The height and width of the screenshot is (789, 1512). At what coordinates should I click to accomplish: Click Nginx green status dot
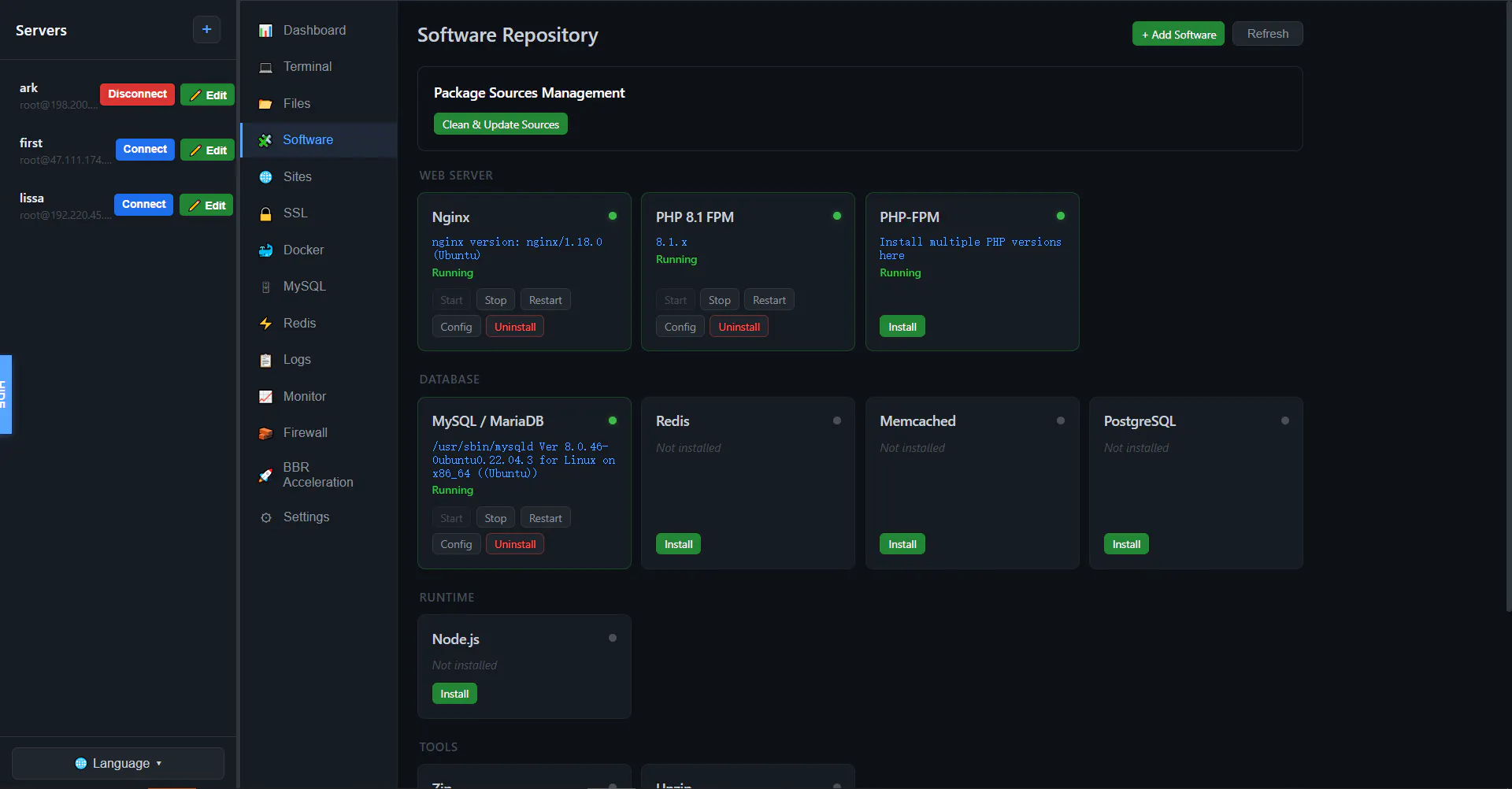coord(613,216)
